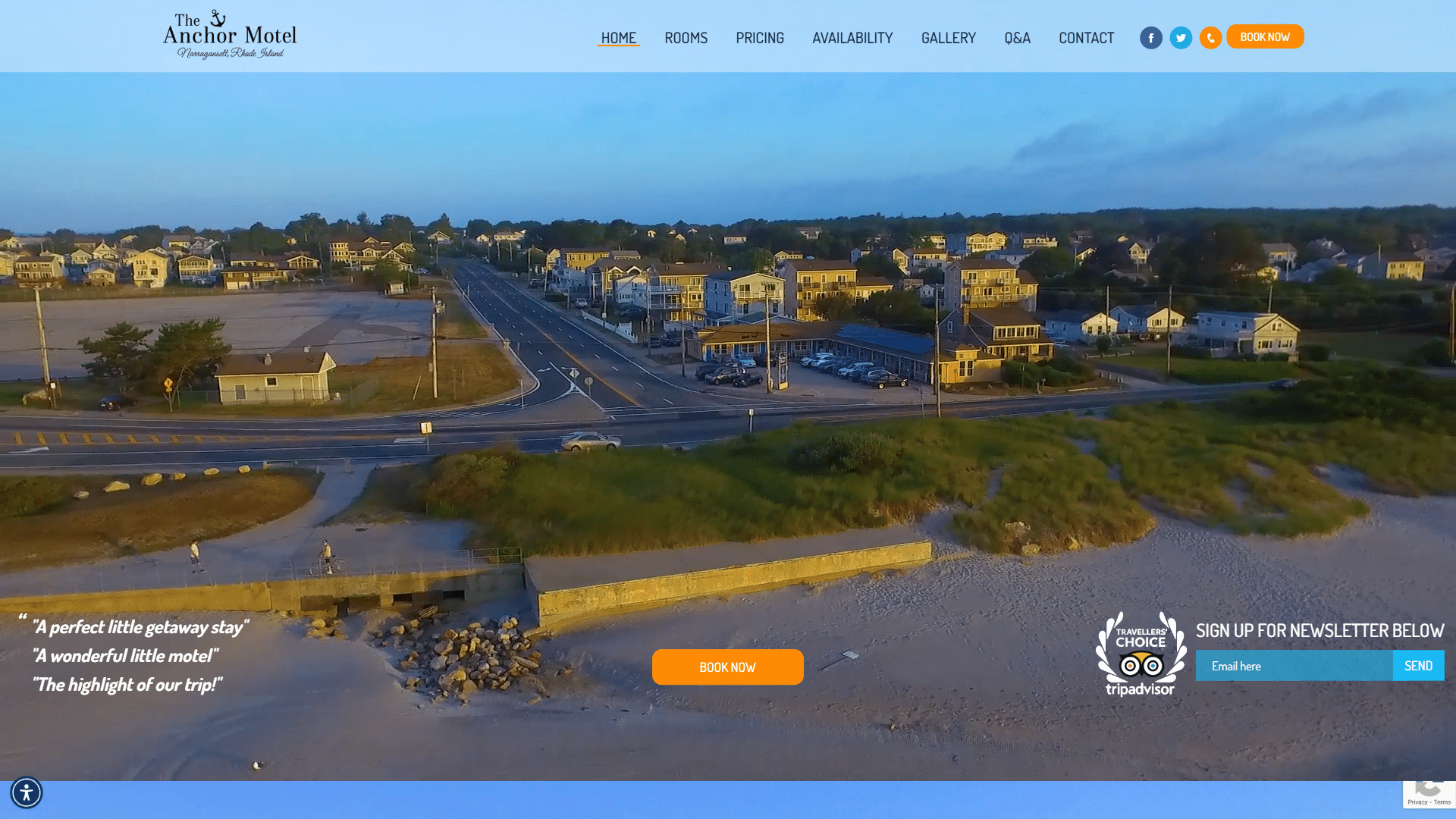The image size is (1456, 819).
Task: Click the reCAPTCHA Privacy link
Action: coord(1417,802)
